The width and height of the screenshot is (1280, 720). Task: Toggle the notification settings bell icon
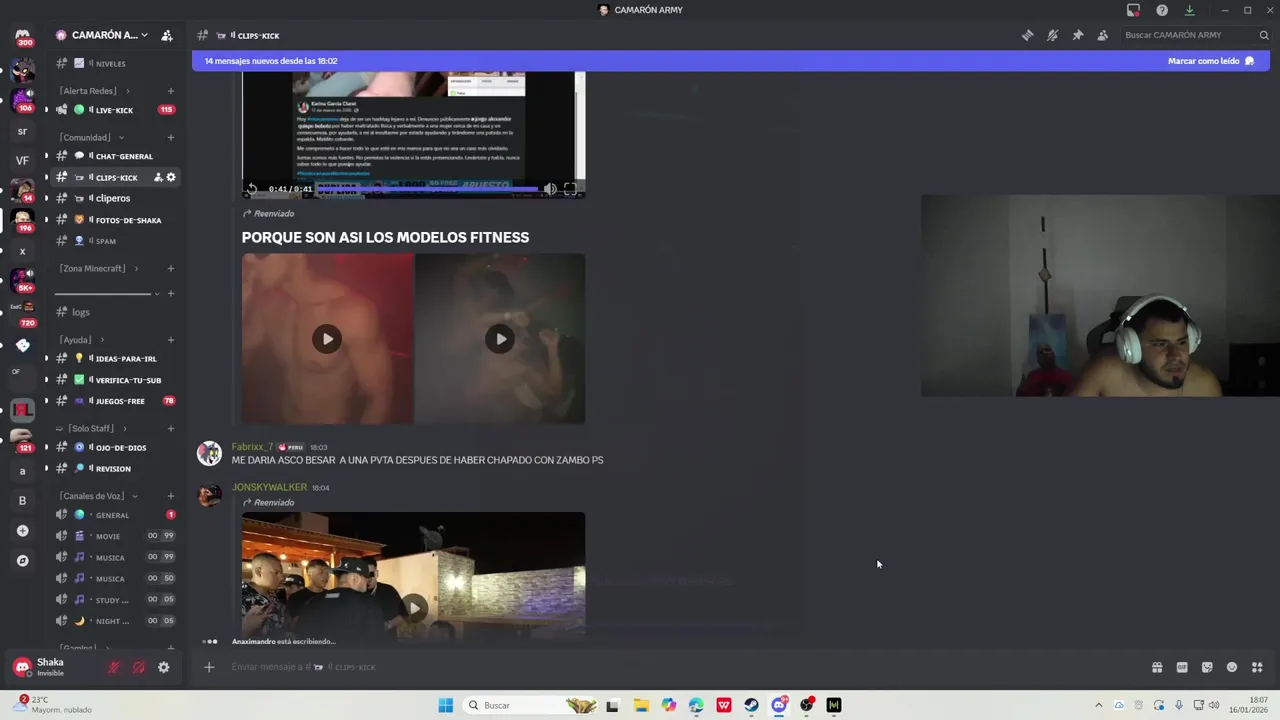pyautogui.click(x=1052, y=35)
